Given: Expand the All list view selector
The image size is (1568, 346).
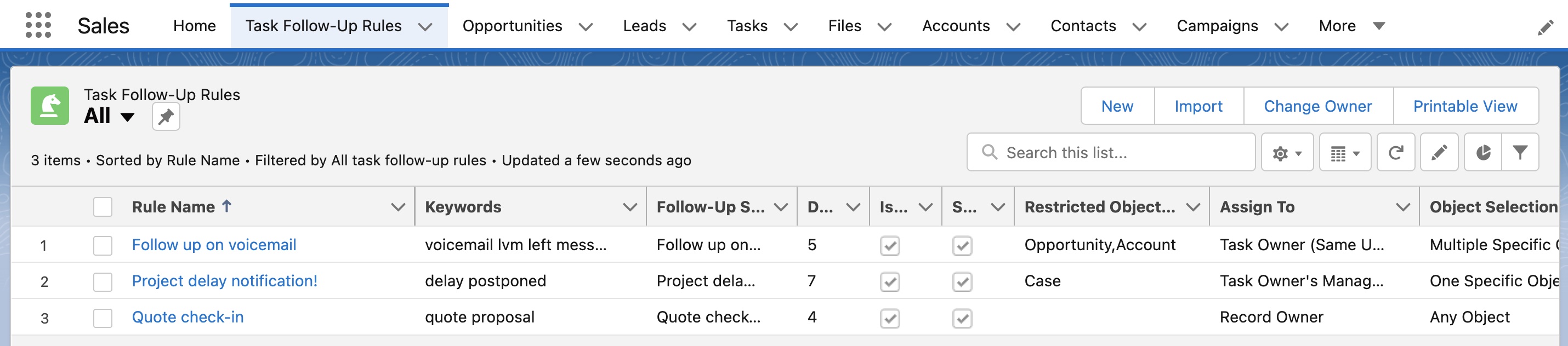Looking at the screenshot, I should click(127, 117).
